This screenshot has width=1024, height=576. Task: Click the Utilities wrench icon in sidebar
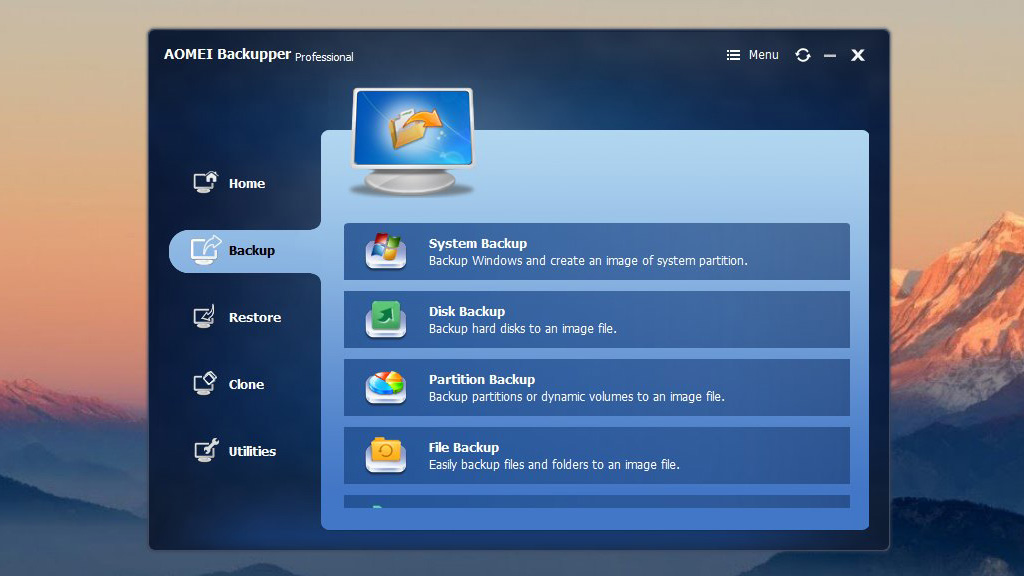click(x=205, y=451)
